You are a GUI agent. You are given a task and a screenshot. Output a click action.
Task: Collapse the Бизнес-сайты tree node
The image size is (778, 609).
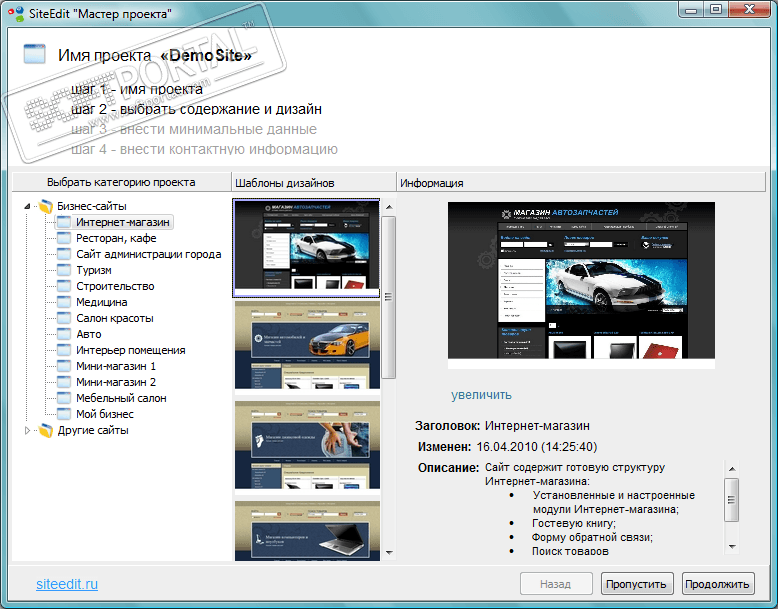click(27, 206)
